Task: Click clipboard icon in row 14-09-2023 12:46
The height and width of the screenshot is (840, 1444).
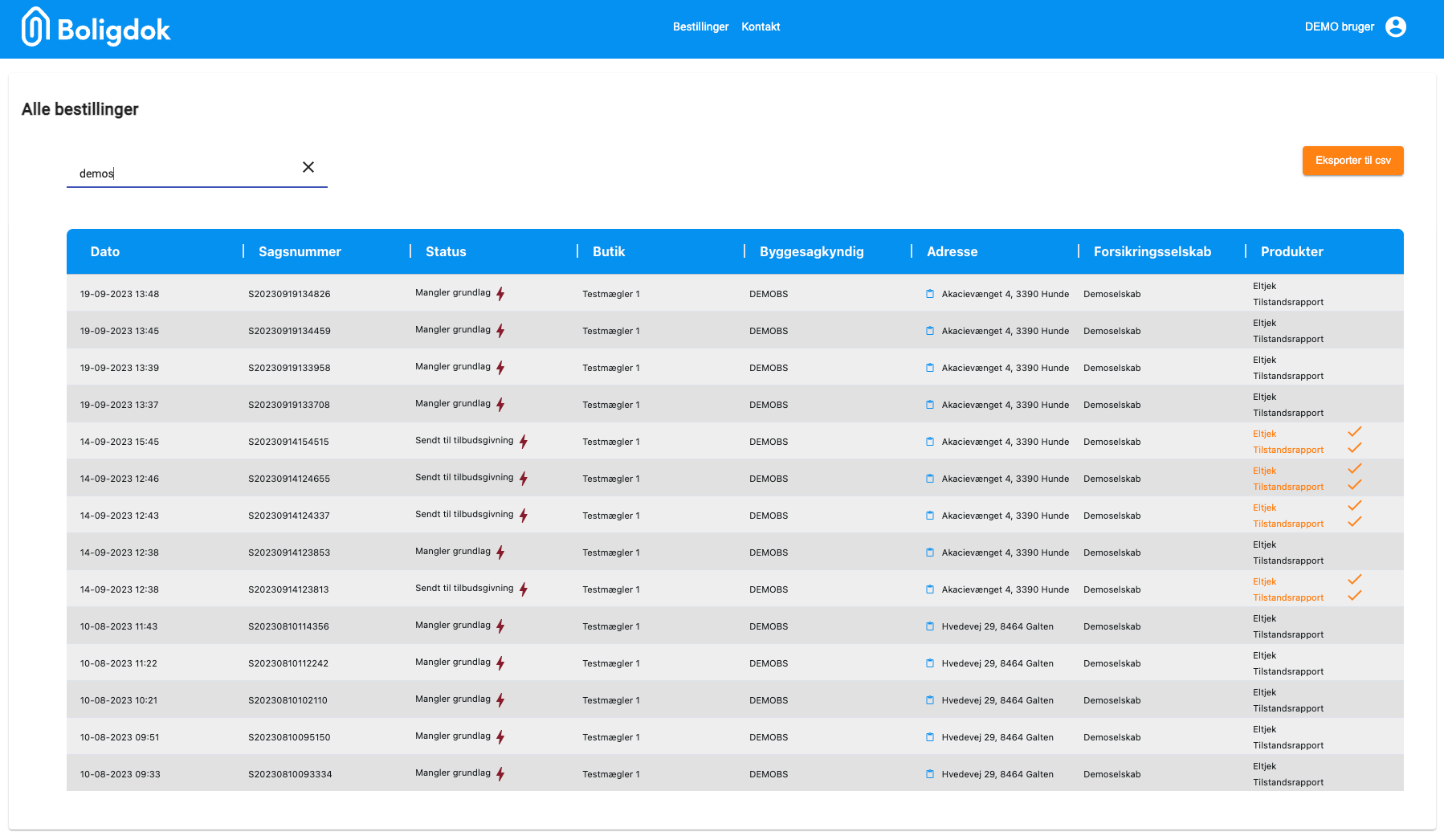Action: [x=930, y=479]
